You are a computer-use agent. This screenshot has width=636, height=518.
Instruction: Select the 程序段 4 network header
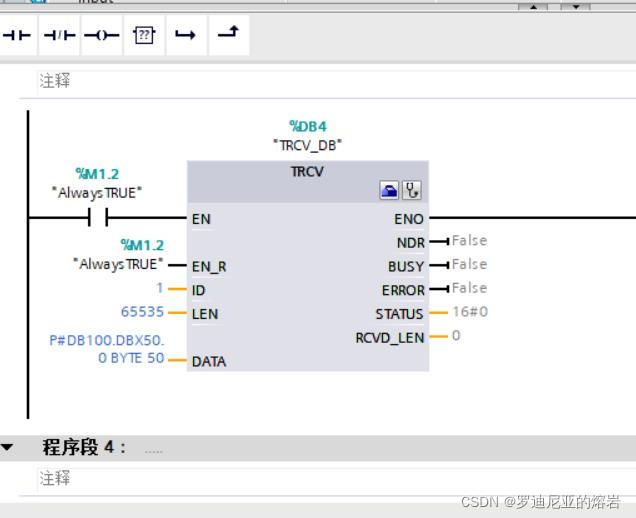click(318, 448)
